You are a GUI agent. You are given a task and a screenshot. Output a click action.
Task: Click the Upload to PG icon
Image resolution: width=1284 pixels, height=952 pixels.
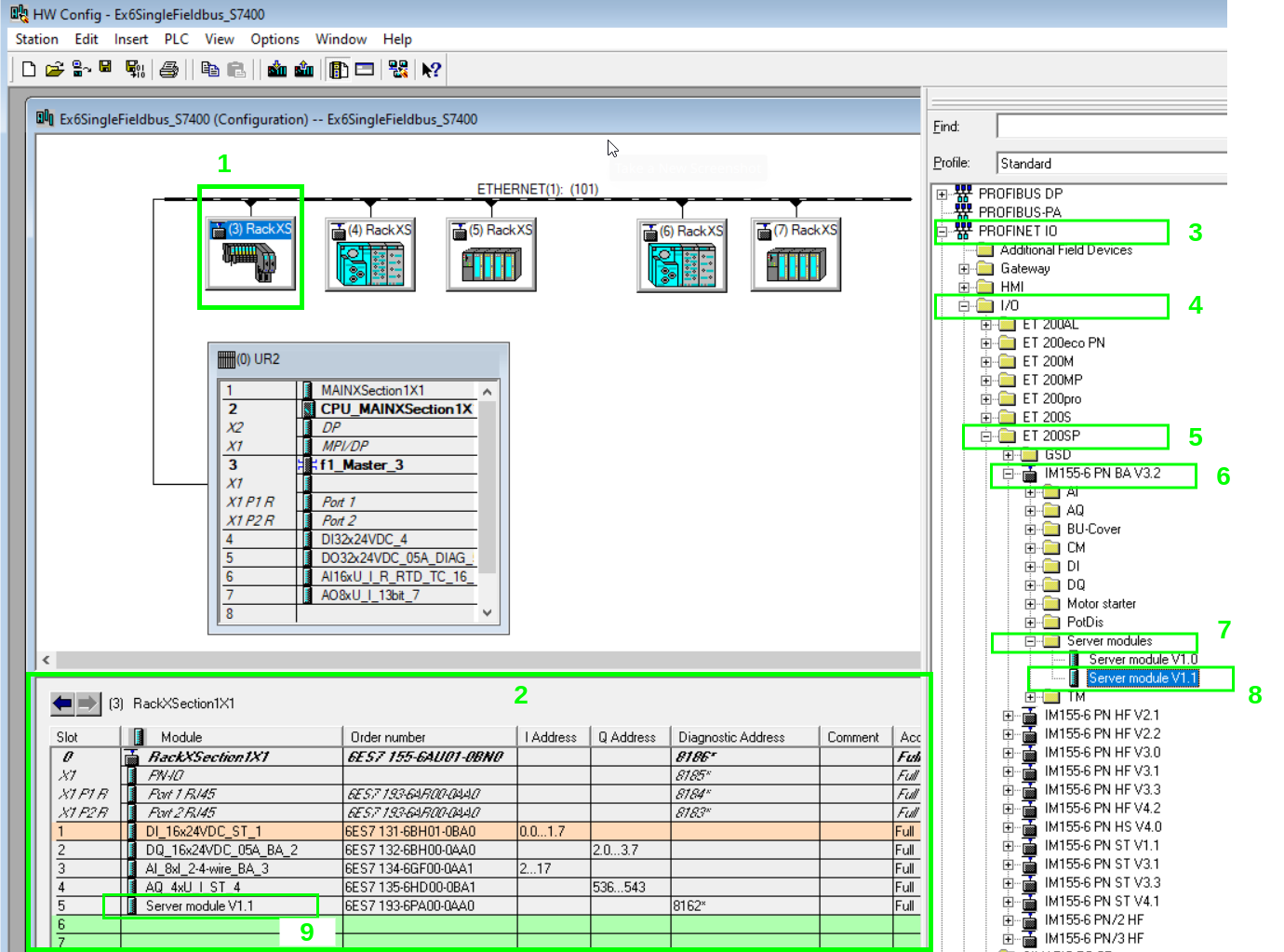(302, 68)
